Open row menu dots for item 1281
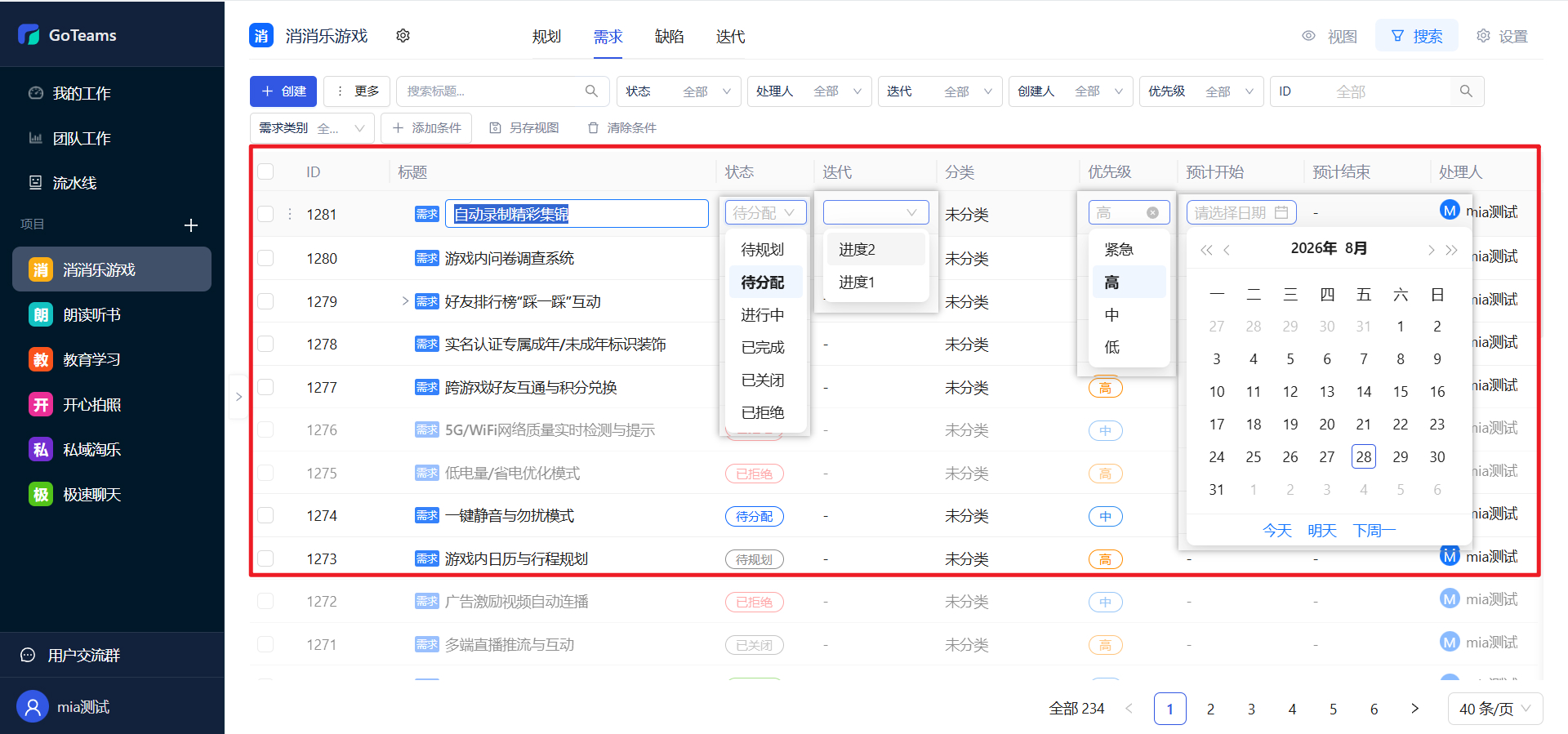The image size is (1568, 734). click(290, 214)
